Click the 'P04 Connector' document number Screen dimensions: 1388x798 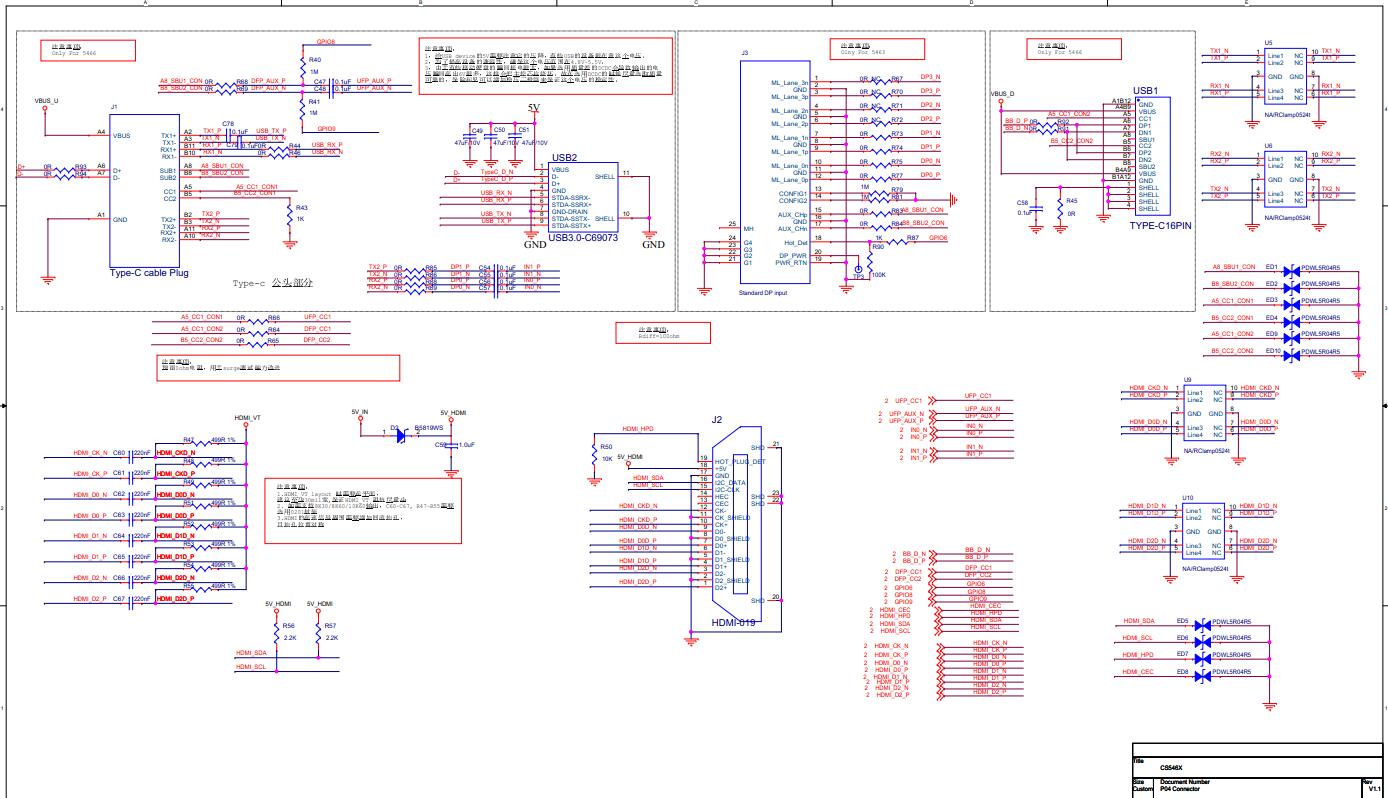coord(1182,788)
